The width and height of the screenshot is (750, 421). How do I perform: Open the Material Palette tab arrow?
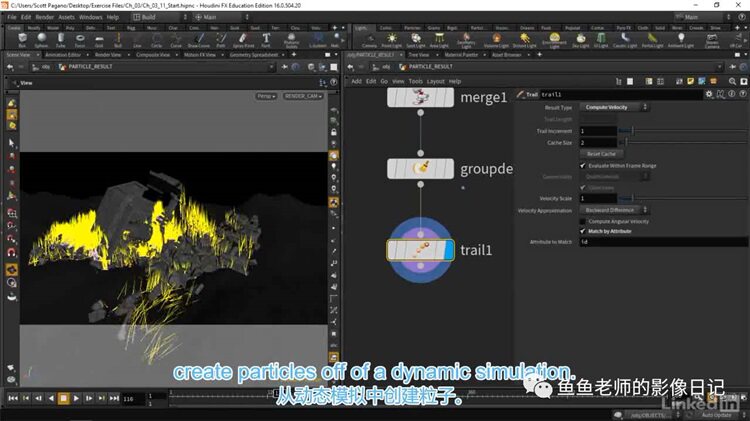coord(485,55)
